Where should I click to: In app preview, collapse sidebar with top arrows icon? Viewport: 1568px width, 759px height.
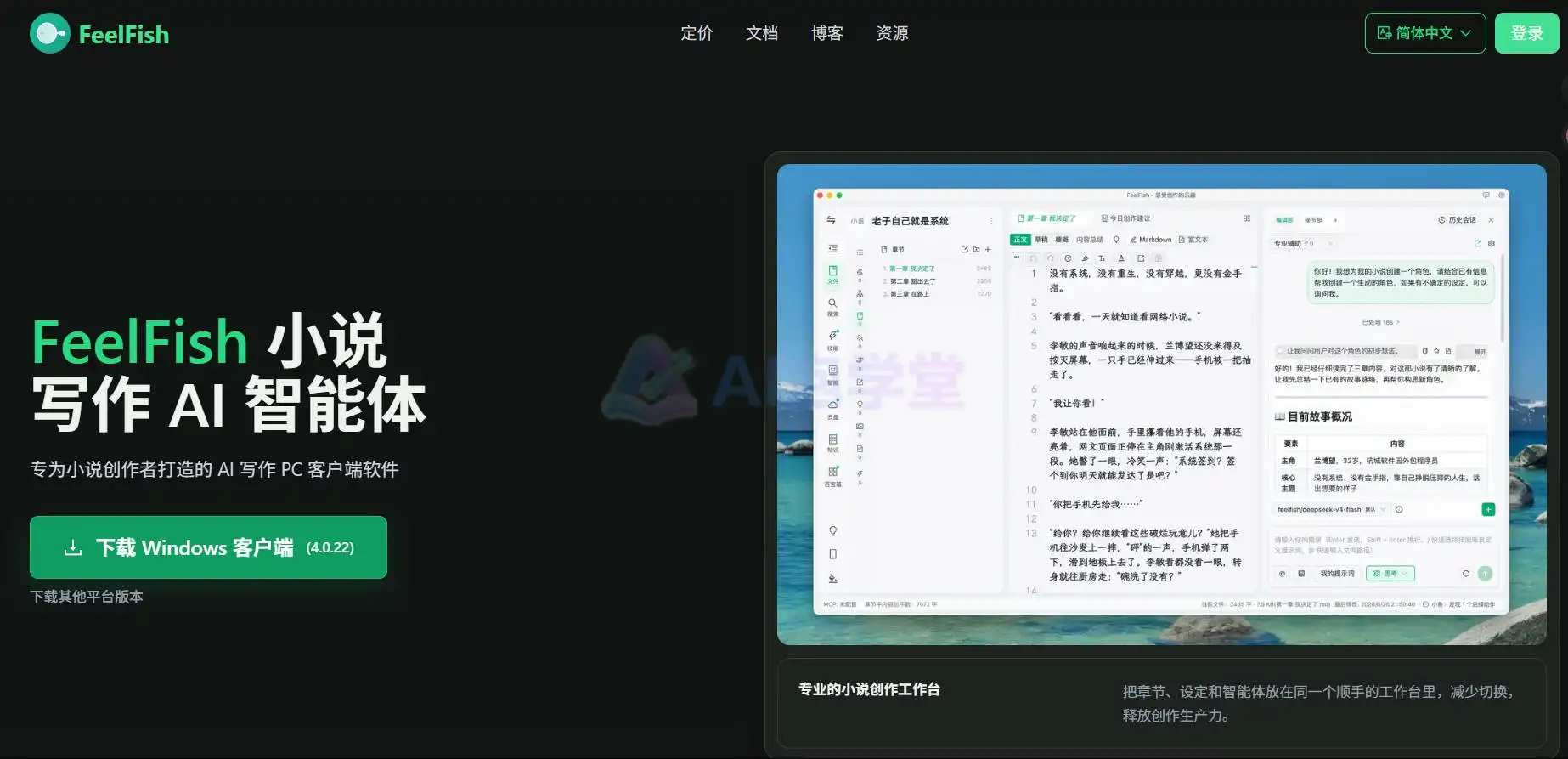coord(831,220)
